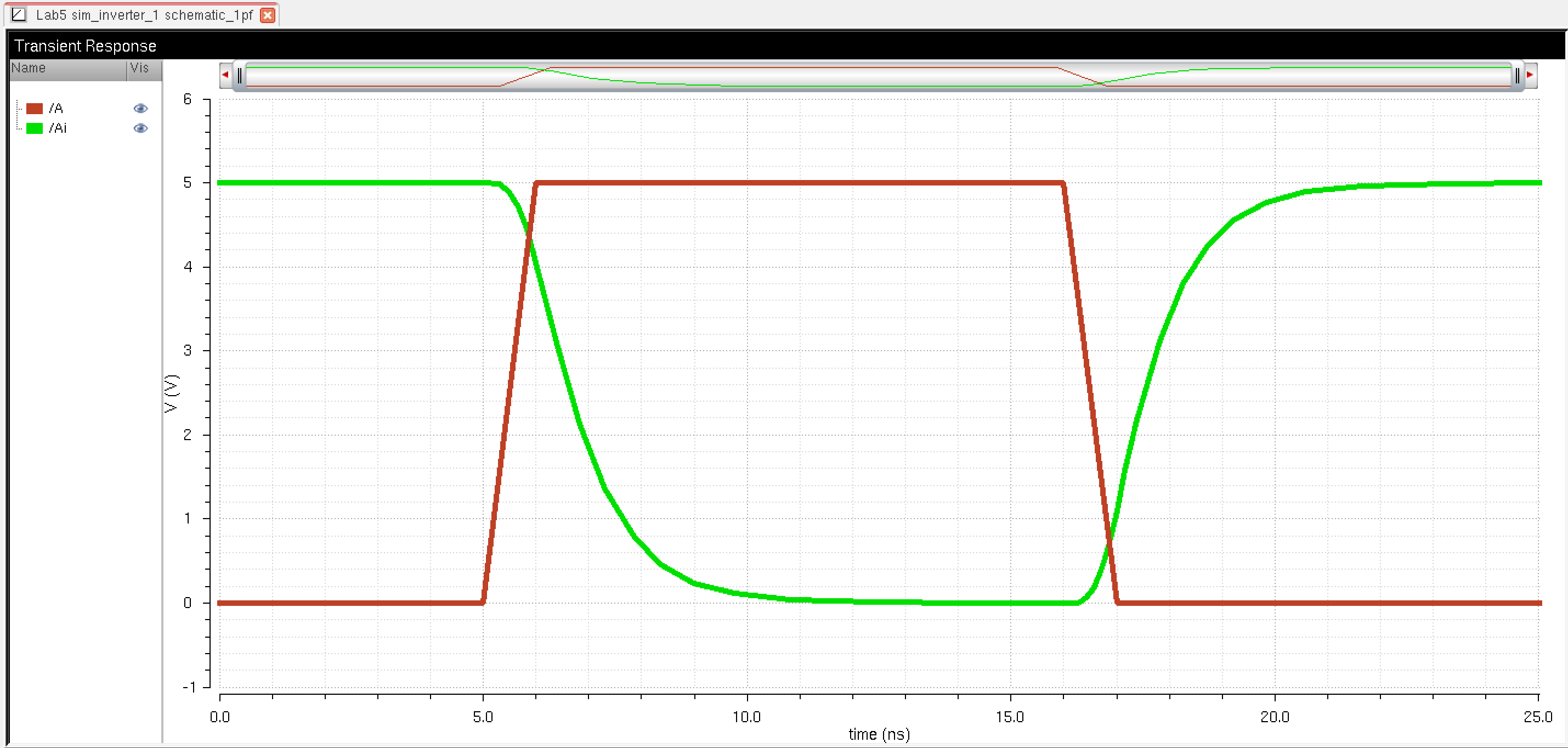
Task: Click the red left arrow on zoom bar
Action: 225,75
